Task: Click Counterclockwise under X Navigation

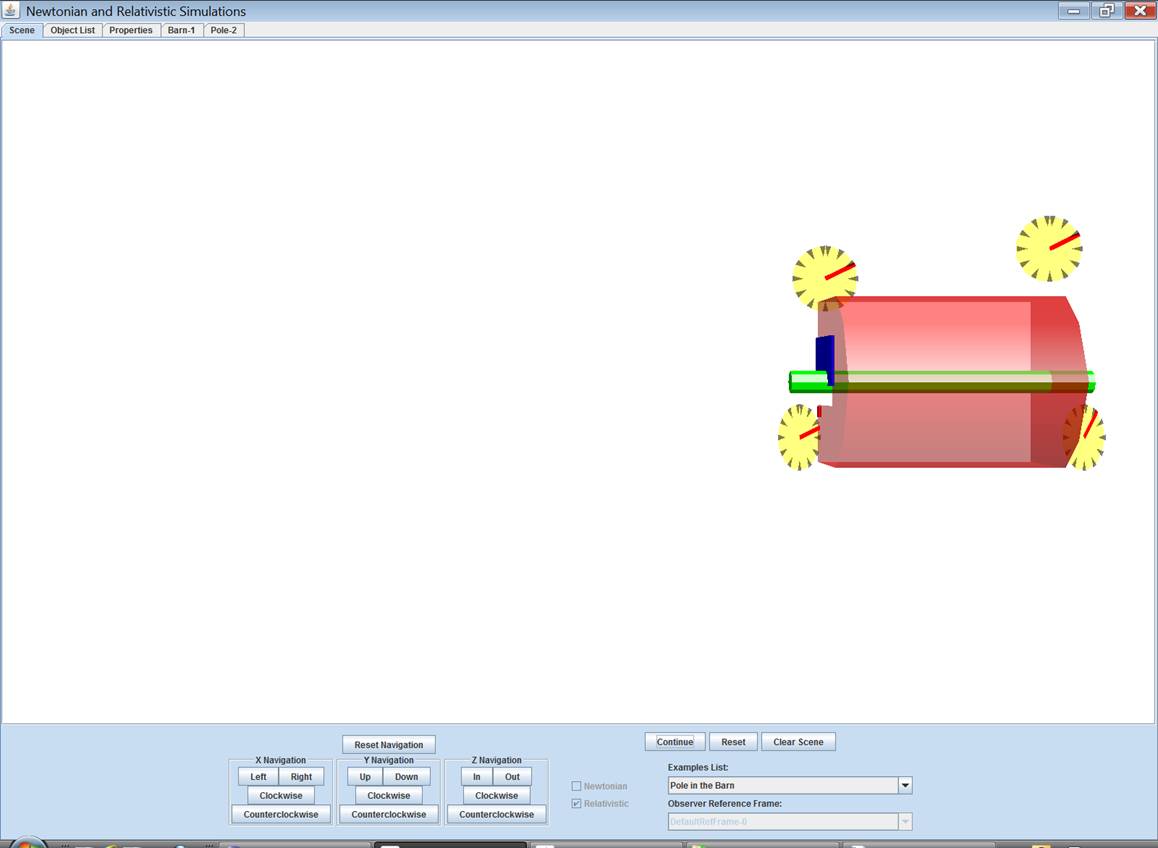Action: [281, 815]
